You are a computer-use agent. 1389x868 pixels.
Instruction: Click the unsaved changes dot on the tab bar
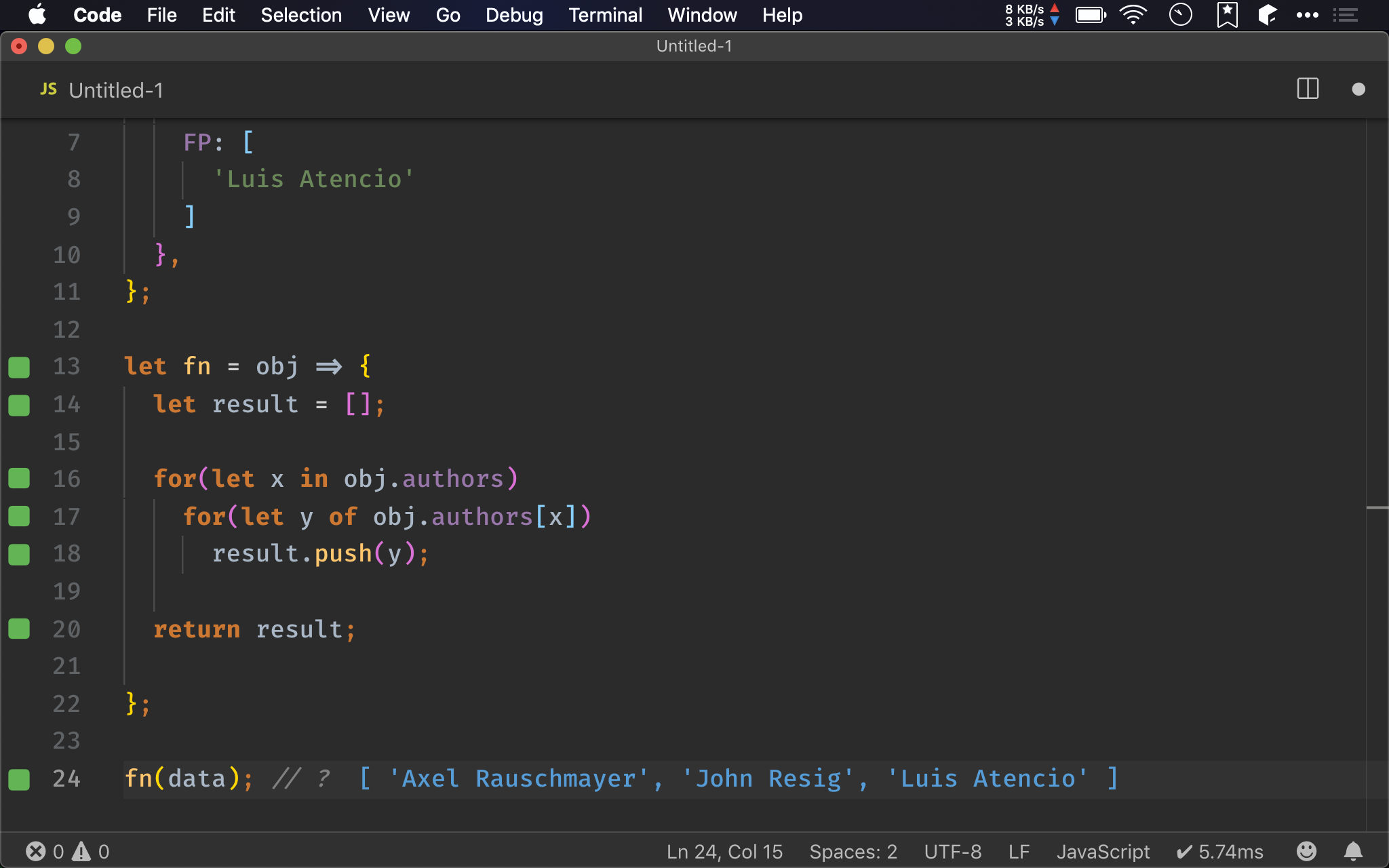(1358, 90)
